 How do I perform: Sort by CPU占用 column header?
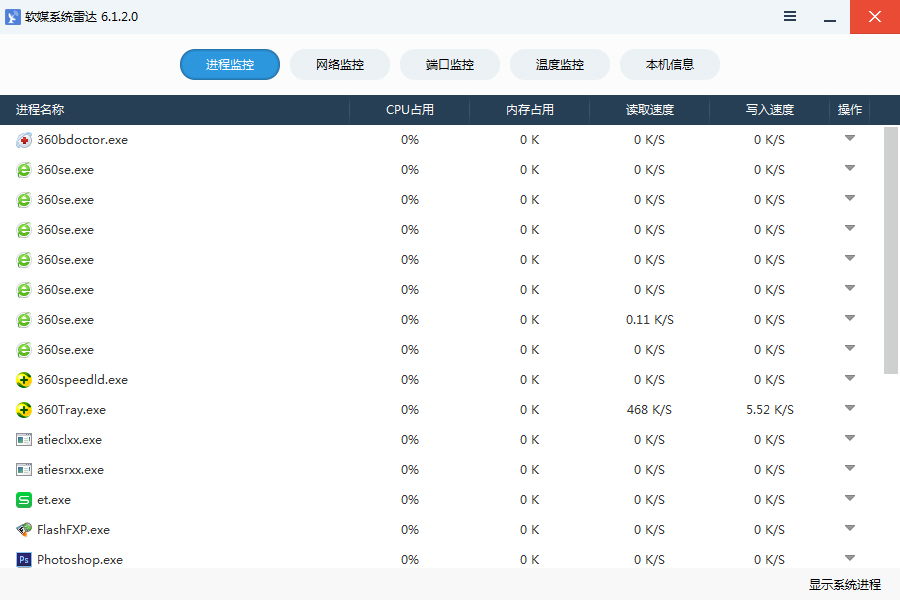pyautogui.click(x=410, y=110)
